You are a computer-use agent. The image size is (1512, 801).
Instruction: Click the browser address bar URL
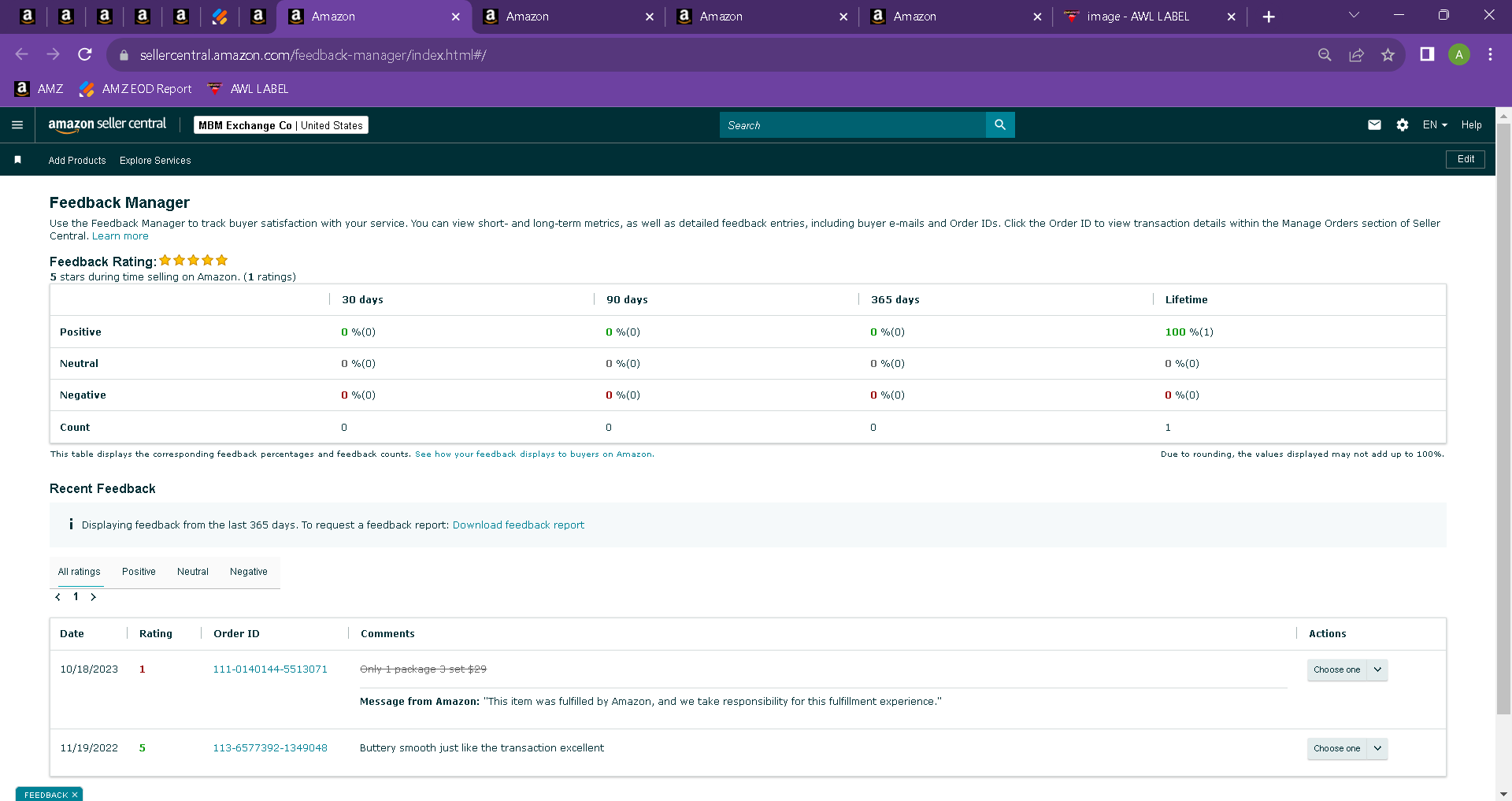coord(313,55)
